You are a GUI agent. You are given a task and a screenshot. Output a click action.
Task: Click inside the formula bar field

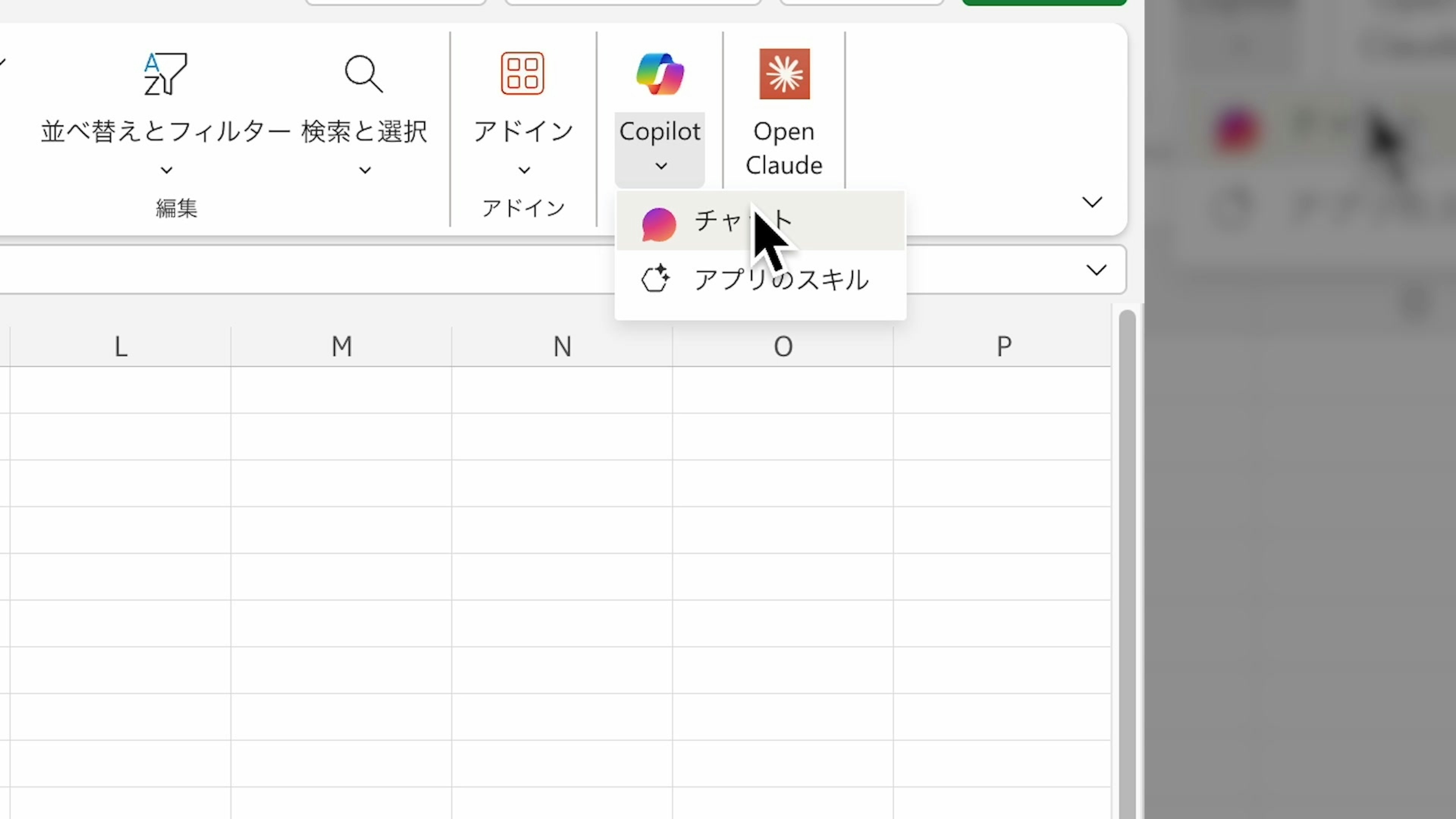(282, 270)
